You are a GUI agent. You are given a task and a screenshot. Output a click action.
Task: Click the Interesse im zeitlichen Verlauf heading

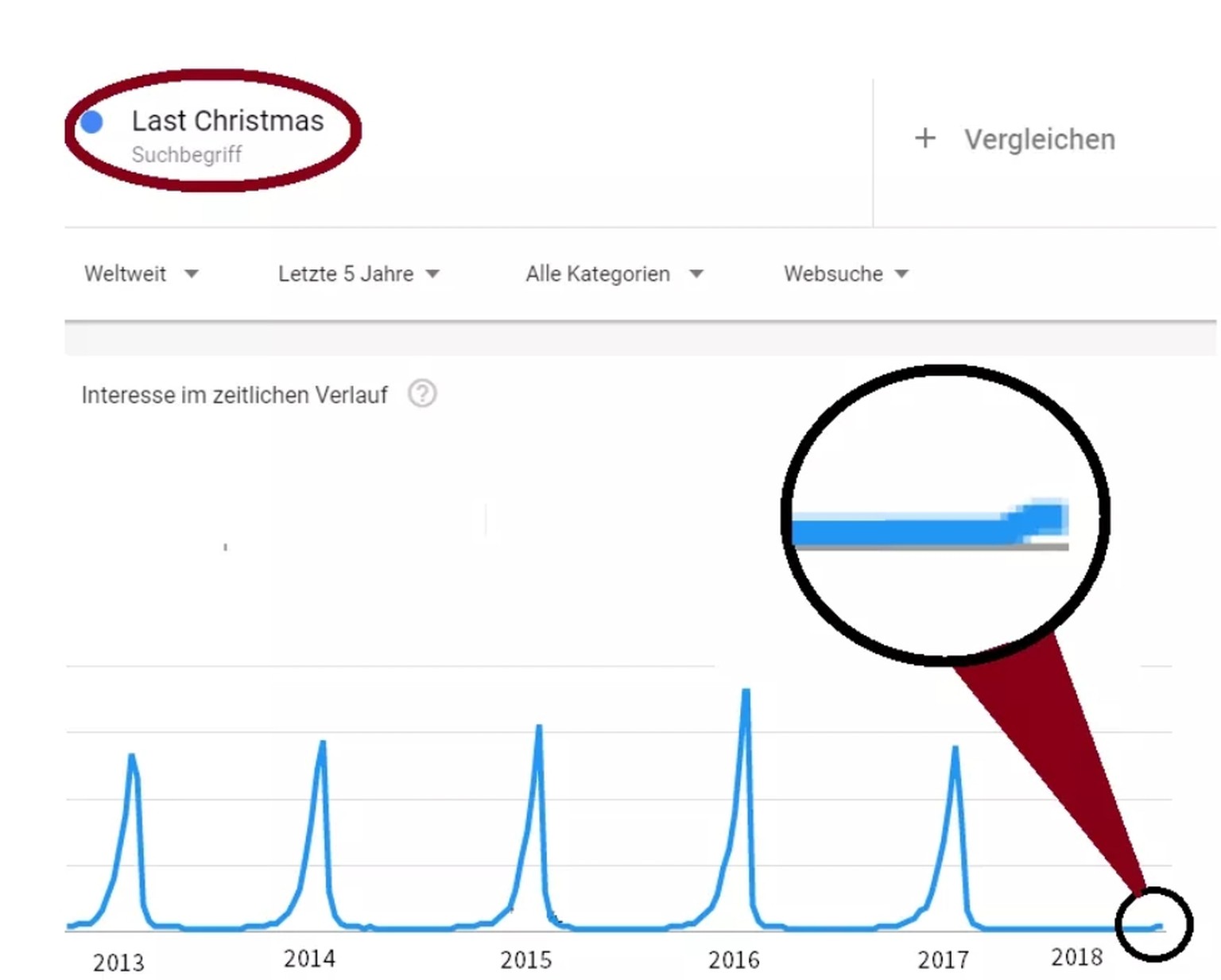point(235,395)
